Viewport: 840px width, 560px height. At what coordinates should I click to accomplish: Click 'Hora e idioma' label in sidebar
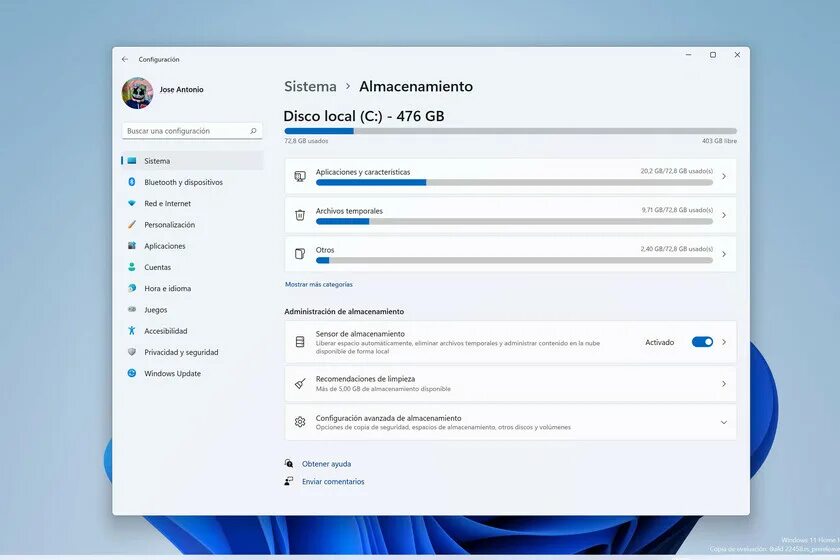[168, 288]
